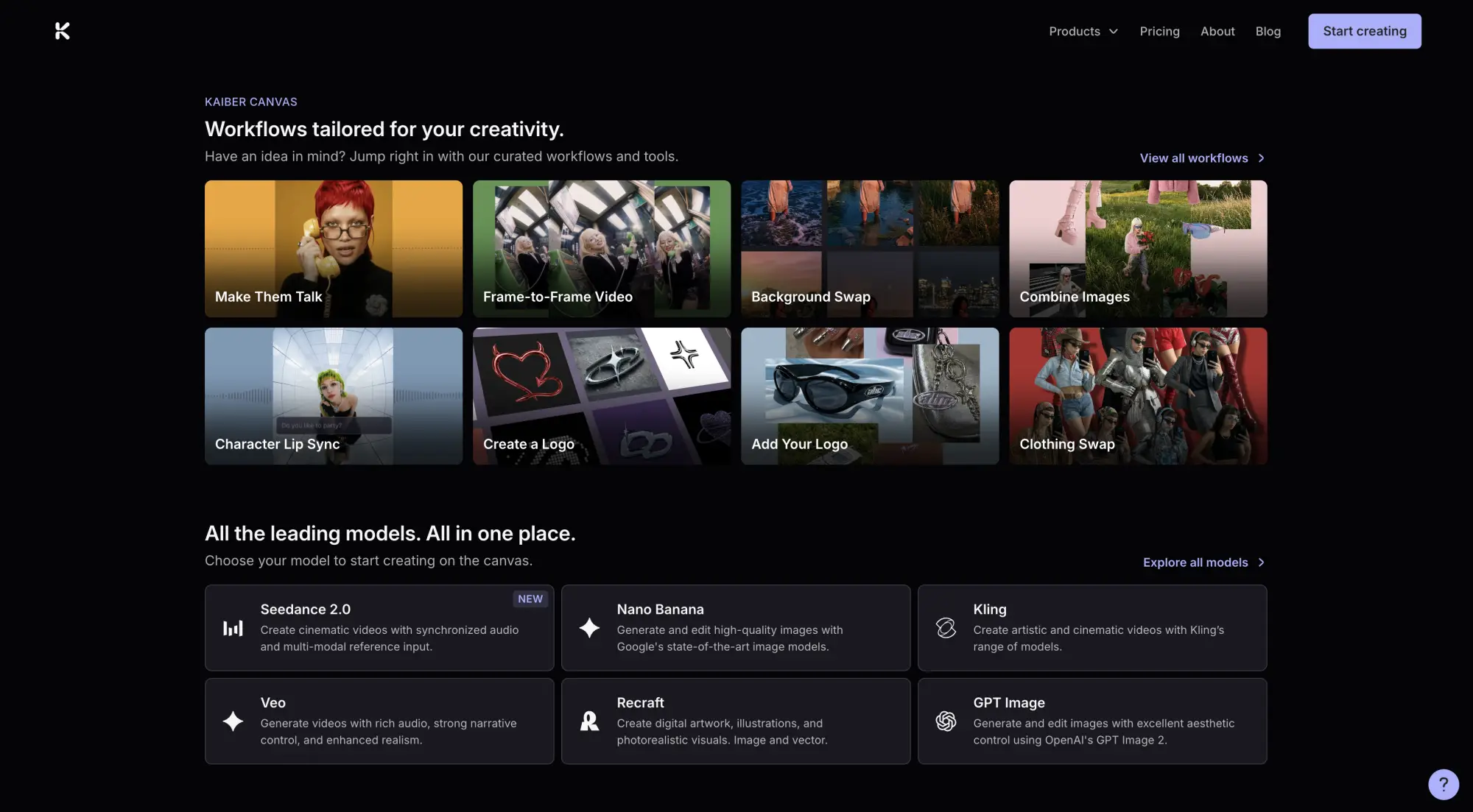The image size is (1473, 812).
Task: Open the Frame-to-Frame Video workflow
Action: pyautogui.click(x=602, y=249)
